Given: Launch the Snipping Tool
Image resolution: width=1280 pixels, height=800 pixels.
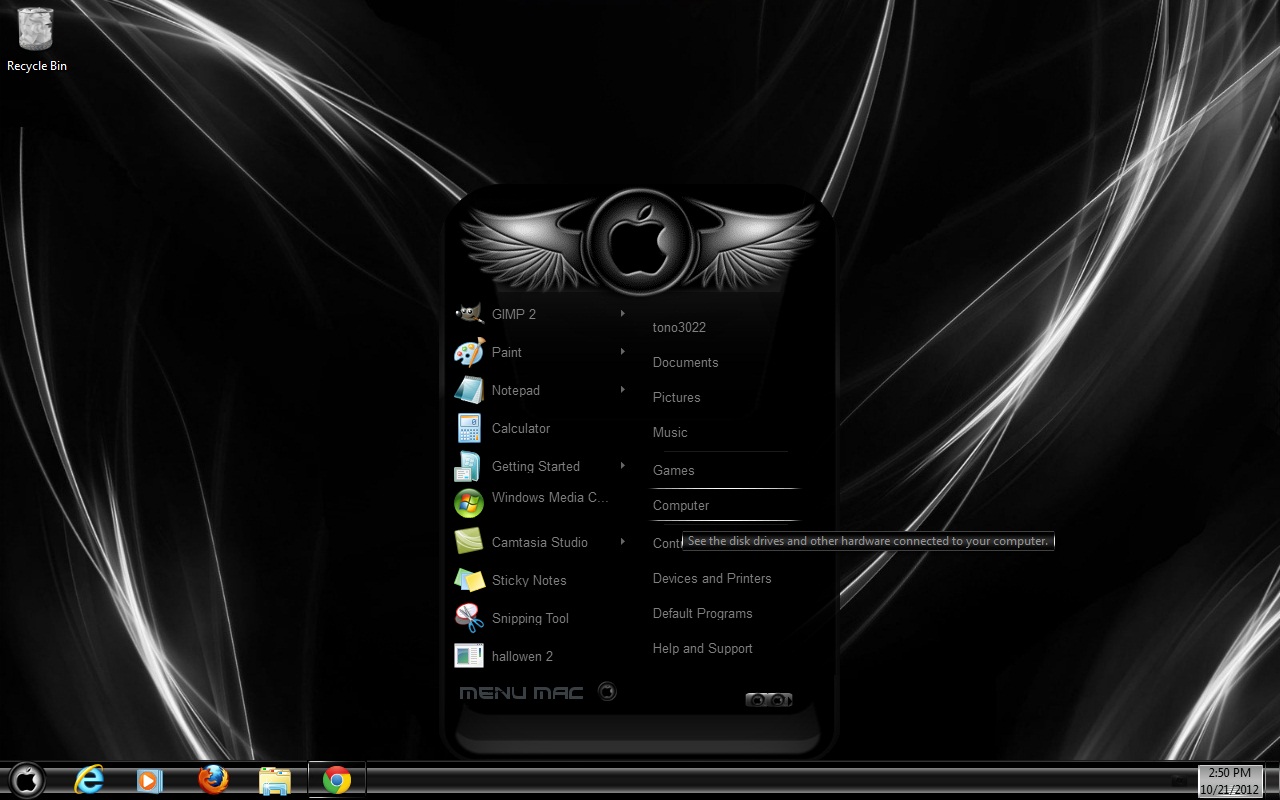Looking at the screenshot, I should [x=530, y=618].
